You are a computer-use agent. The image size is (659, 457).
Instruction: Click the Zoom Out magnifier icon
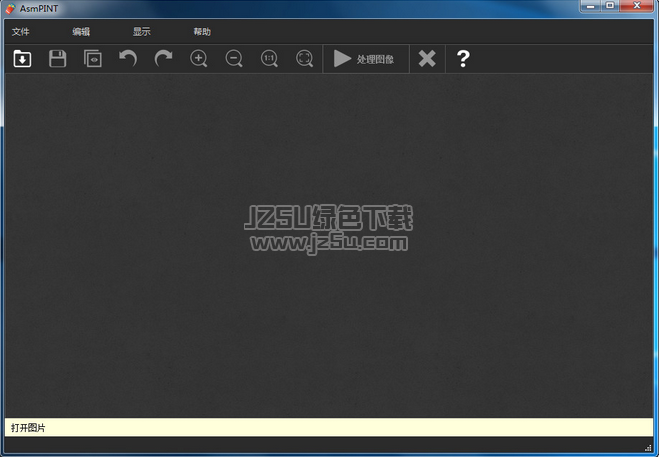tap(234, 58)
